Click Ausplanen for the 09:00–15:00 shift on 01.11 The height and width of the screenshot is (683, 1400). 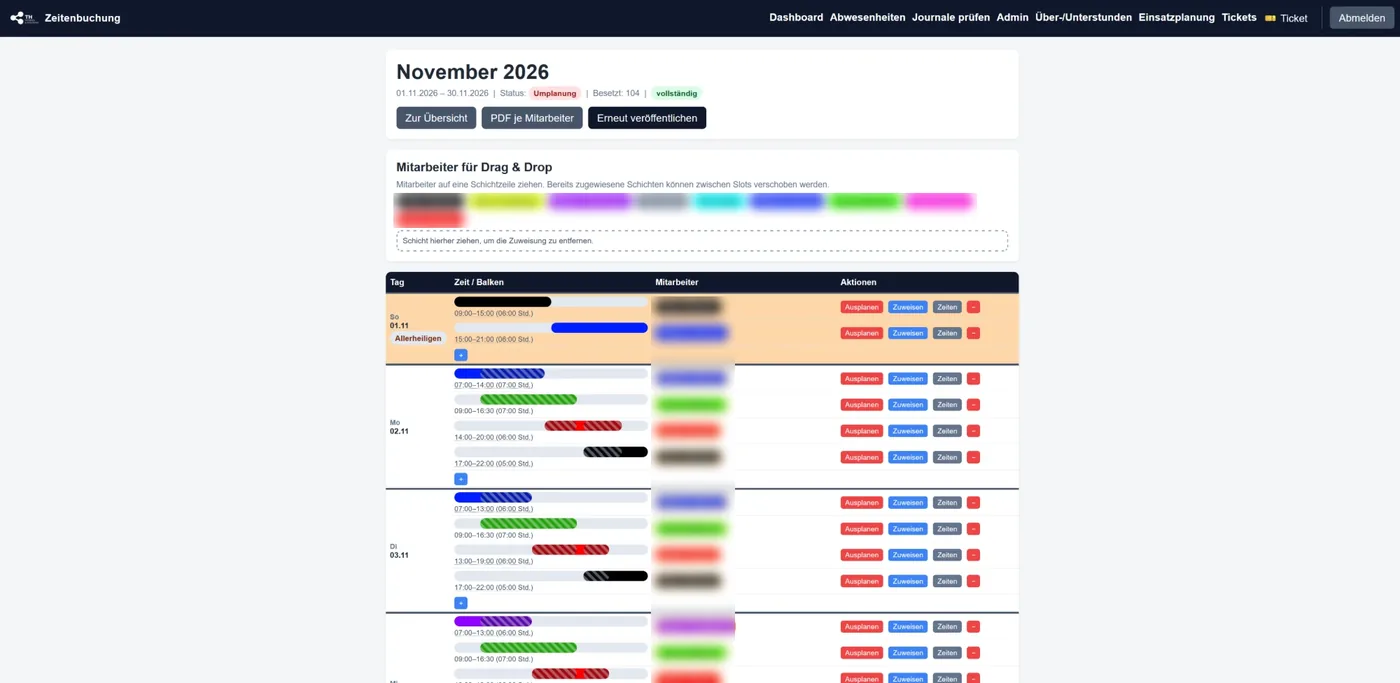click(x=861, y=307)
